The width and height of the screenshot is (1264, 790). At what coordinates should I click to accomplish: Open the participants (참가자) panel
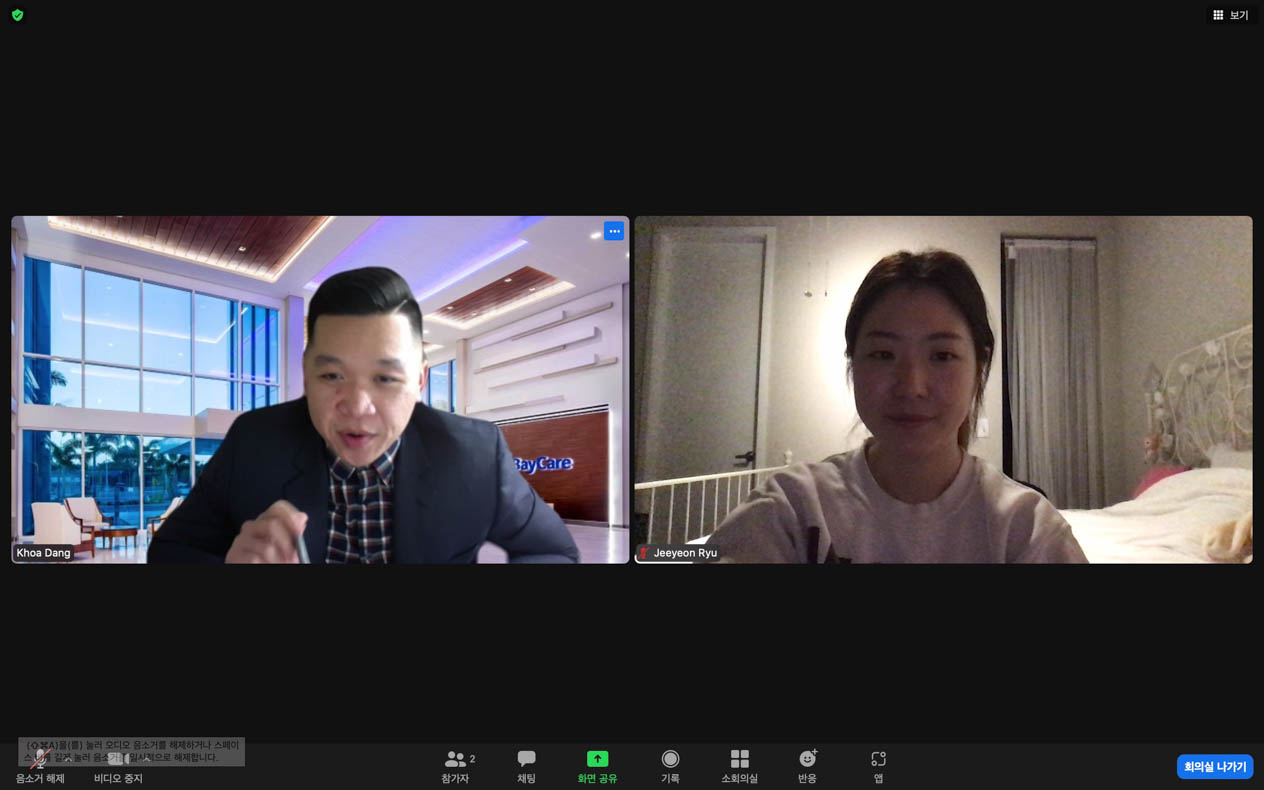coord(456,766)
